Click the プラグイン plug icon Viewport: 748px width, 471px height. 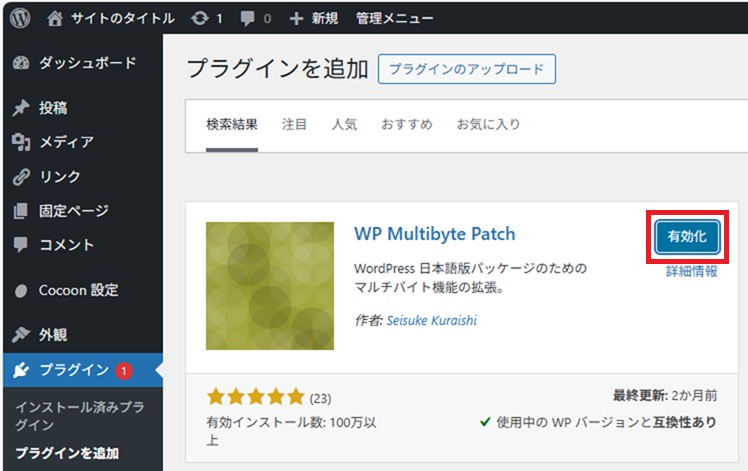(x=21, y=370)
